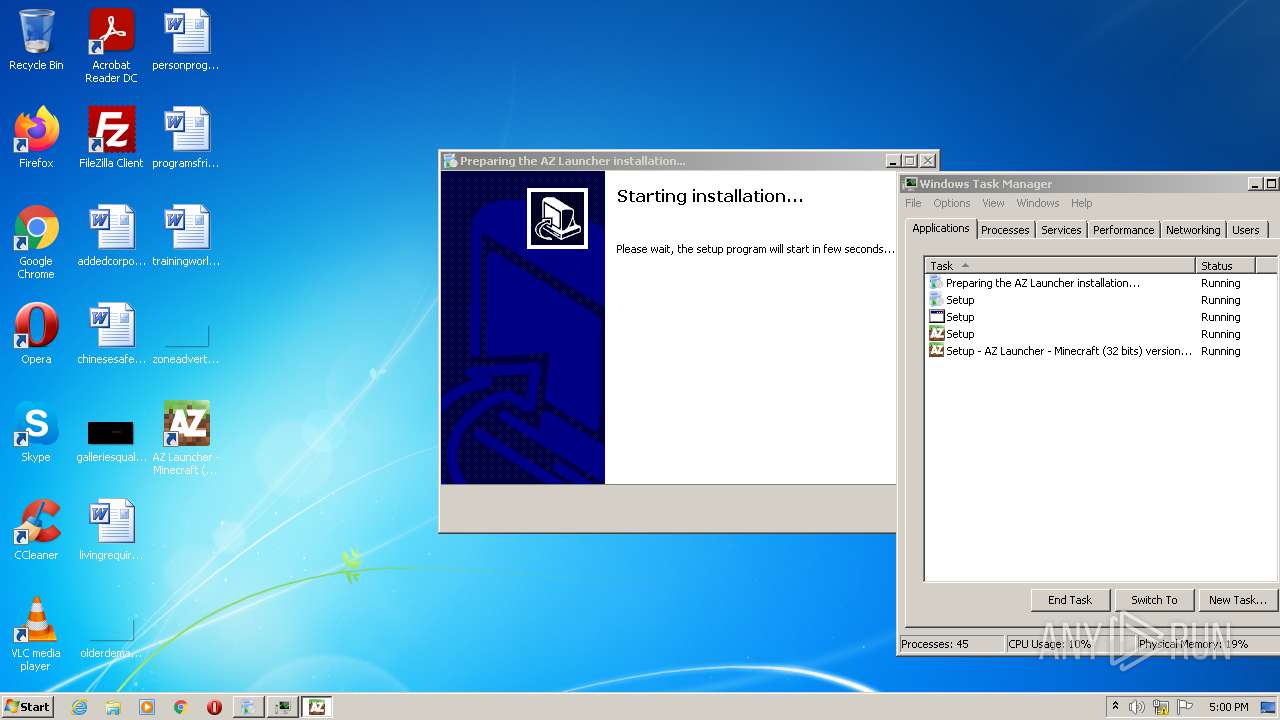Click Switch To button
The width and height of the screenshot is (1280, 720).
pos(1154,600)
